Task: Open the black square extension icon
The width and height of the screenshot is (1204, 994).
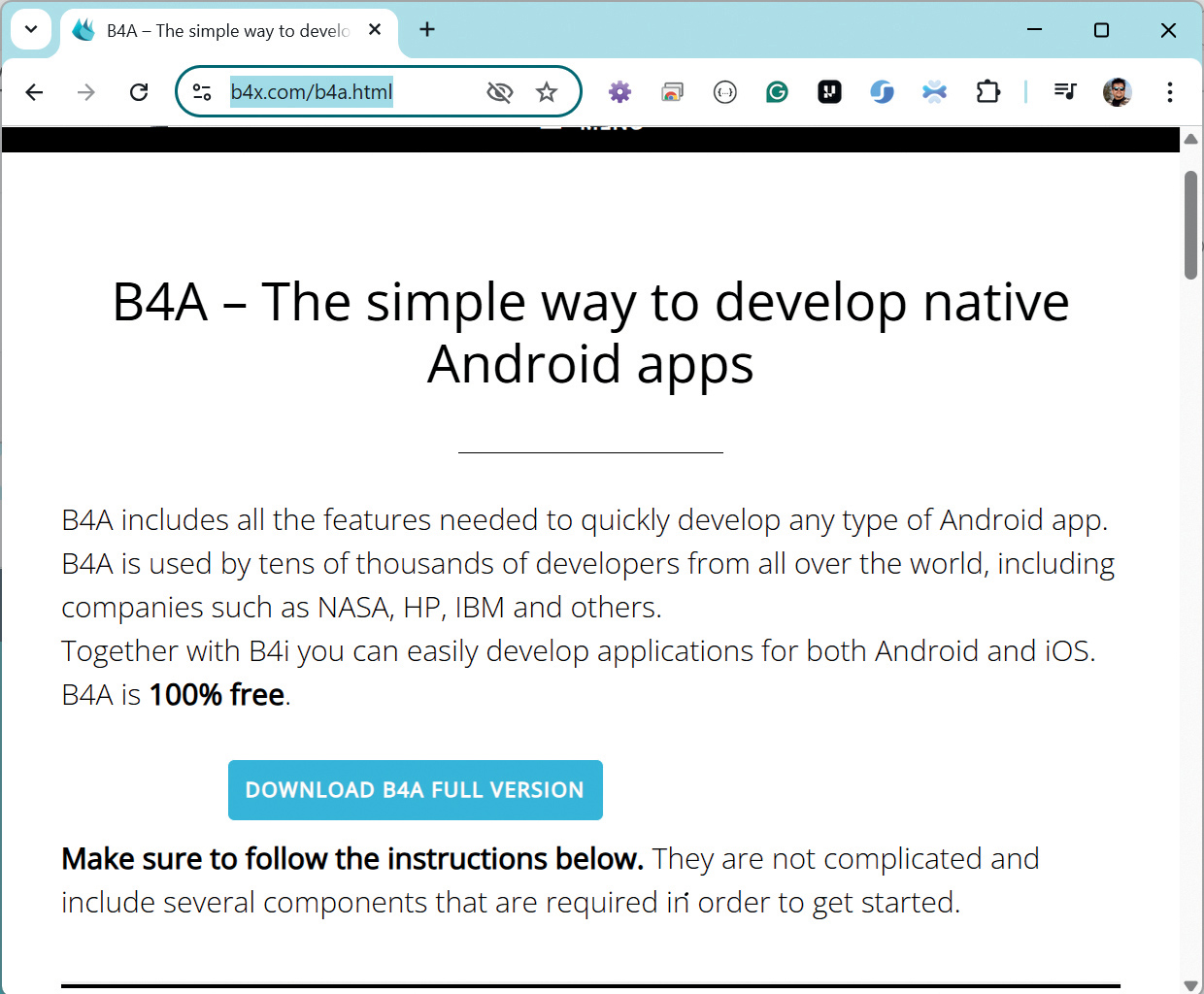Action: [x=829, y=92]
